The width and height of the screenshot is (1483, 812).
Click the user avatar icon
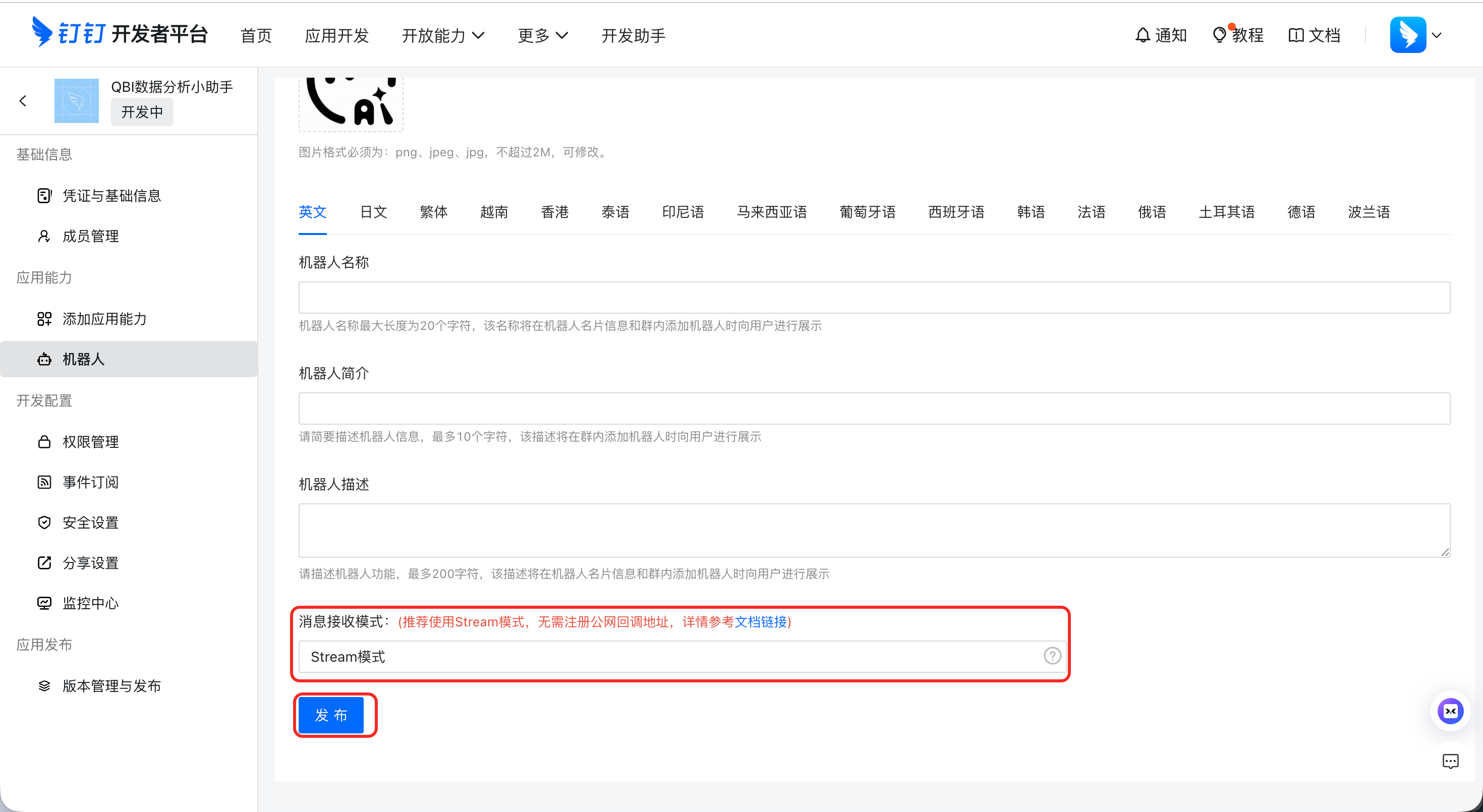click(1407, 35)
